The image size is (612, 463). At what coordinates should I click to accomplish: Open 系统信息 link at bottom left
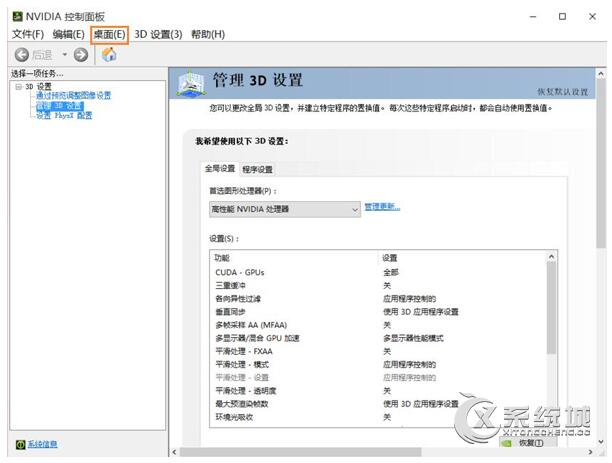point(41,444)
